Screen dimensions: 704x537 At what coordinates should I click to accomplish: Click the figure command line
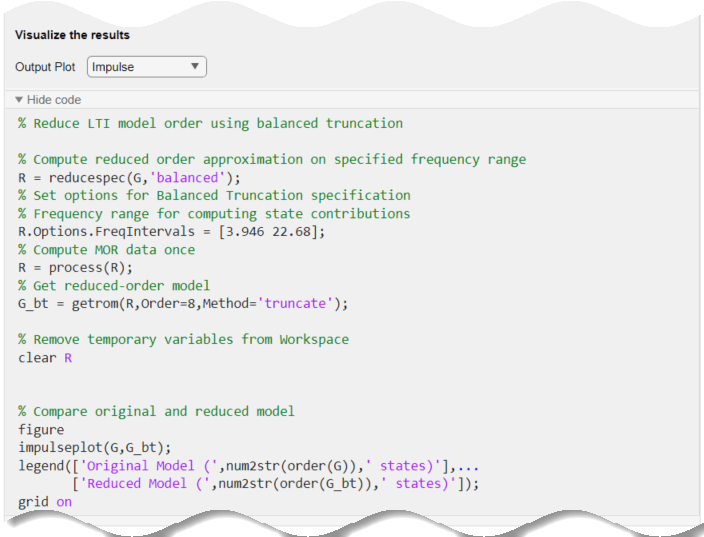41,430
